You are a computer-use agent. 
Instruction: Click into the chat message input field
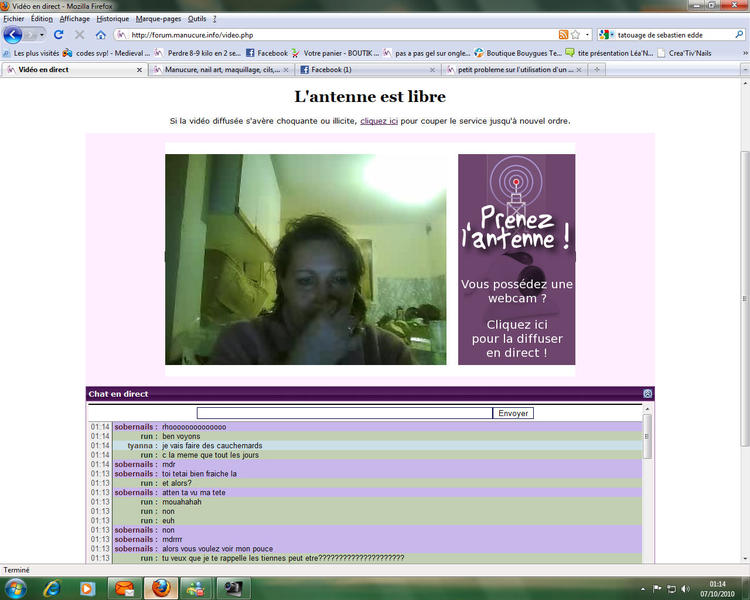(344, 413)
